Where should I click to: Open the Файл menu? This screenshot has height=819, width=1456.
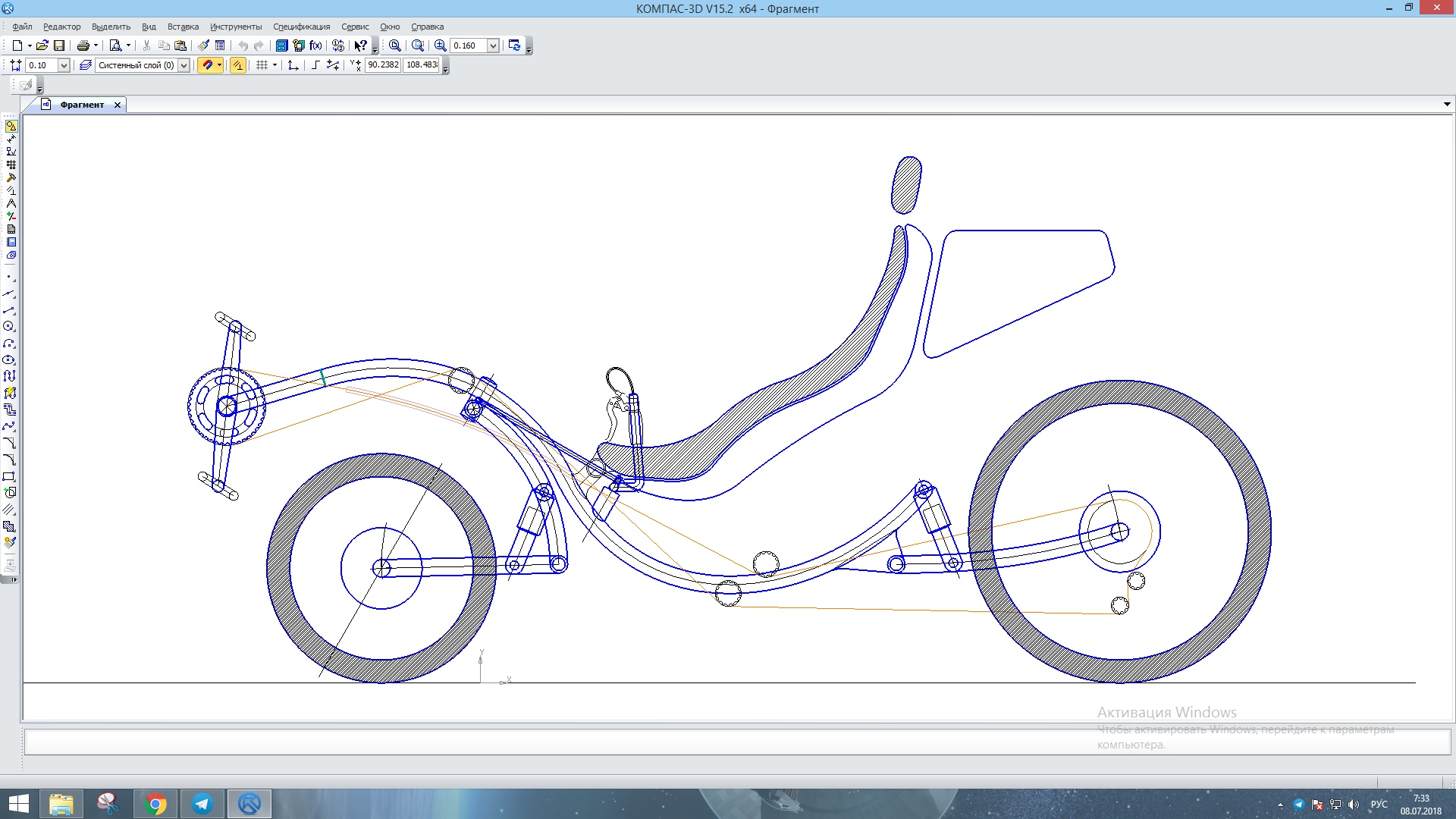[22, 27]
